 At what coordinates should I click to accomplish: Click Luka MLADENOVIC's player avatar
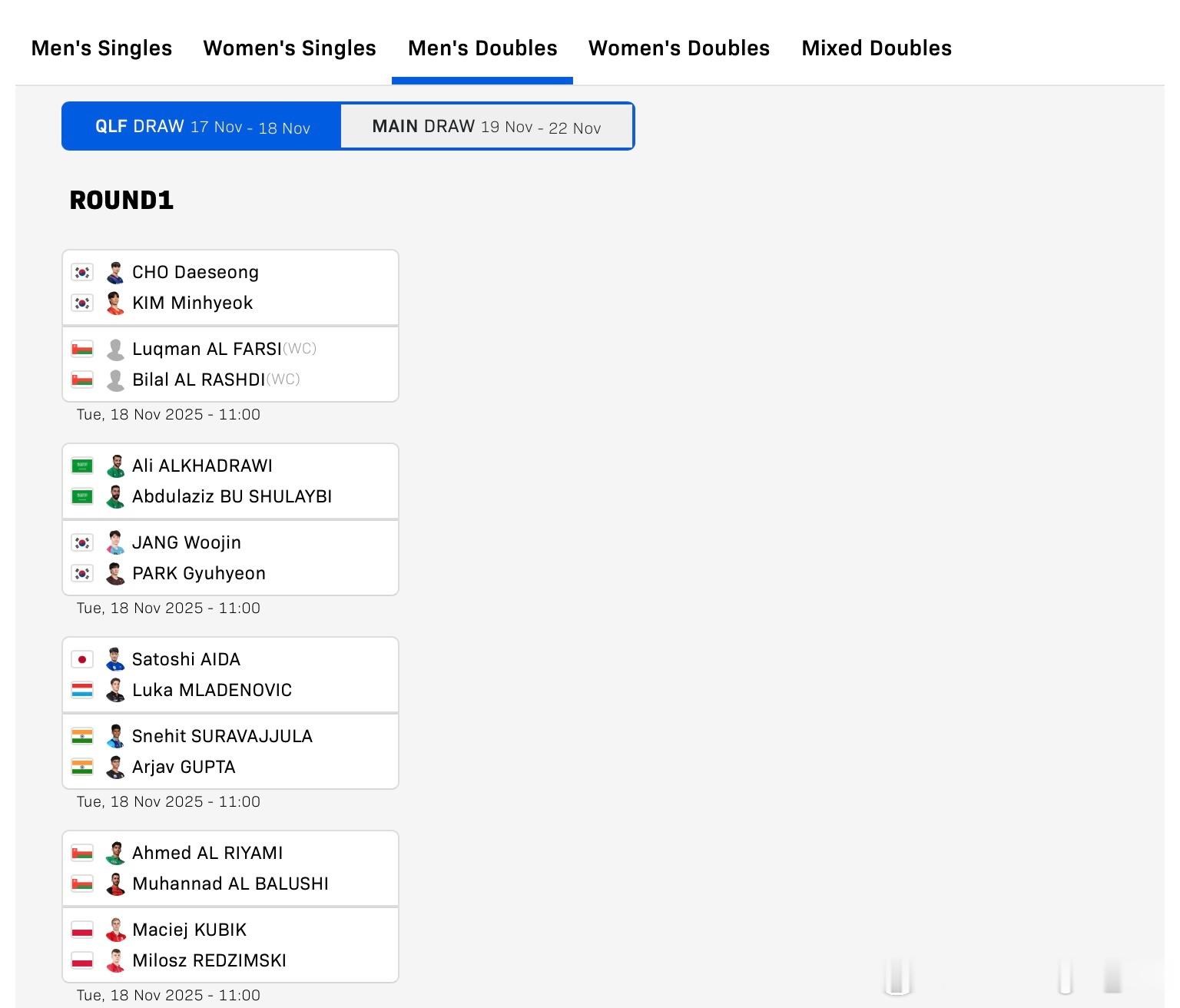click(115, 690)
